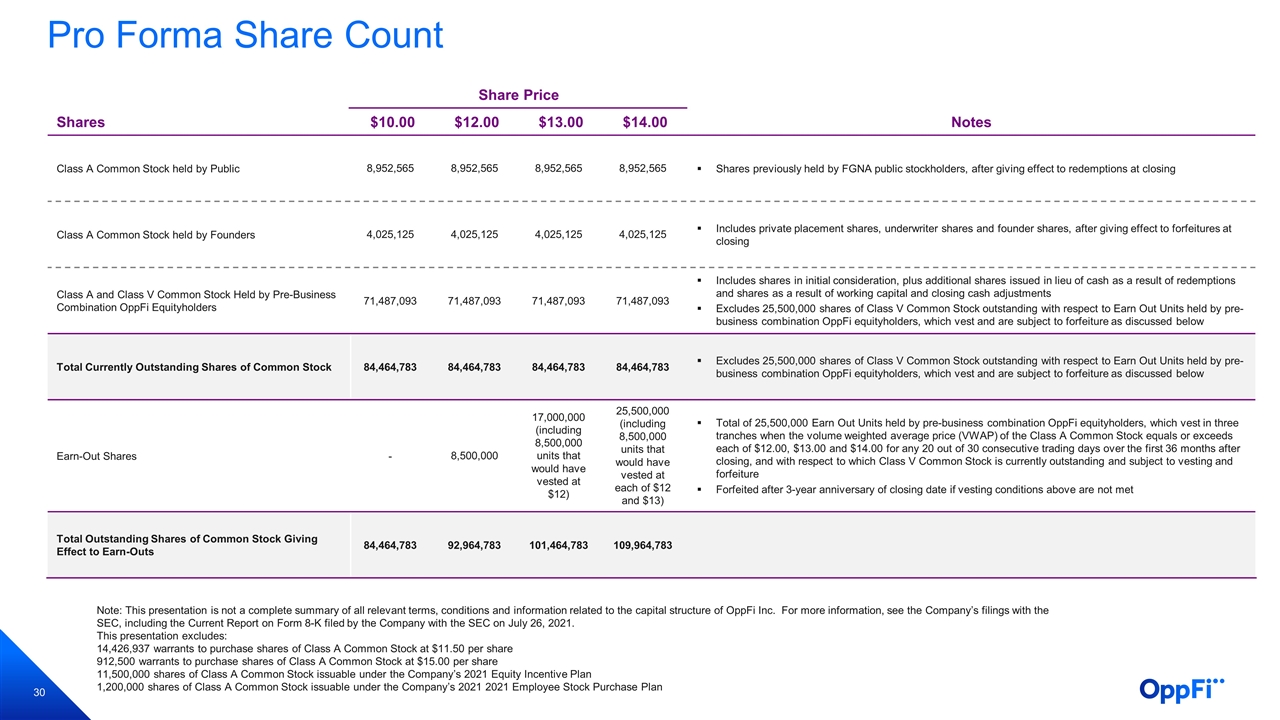
Task: Select Equityholders value 71,487,093 under $12.00
Action: (476, 301)
